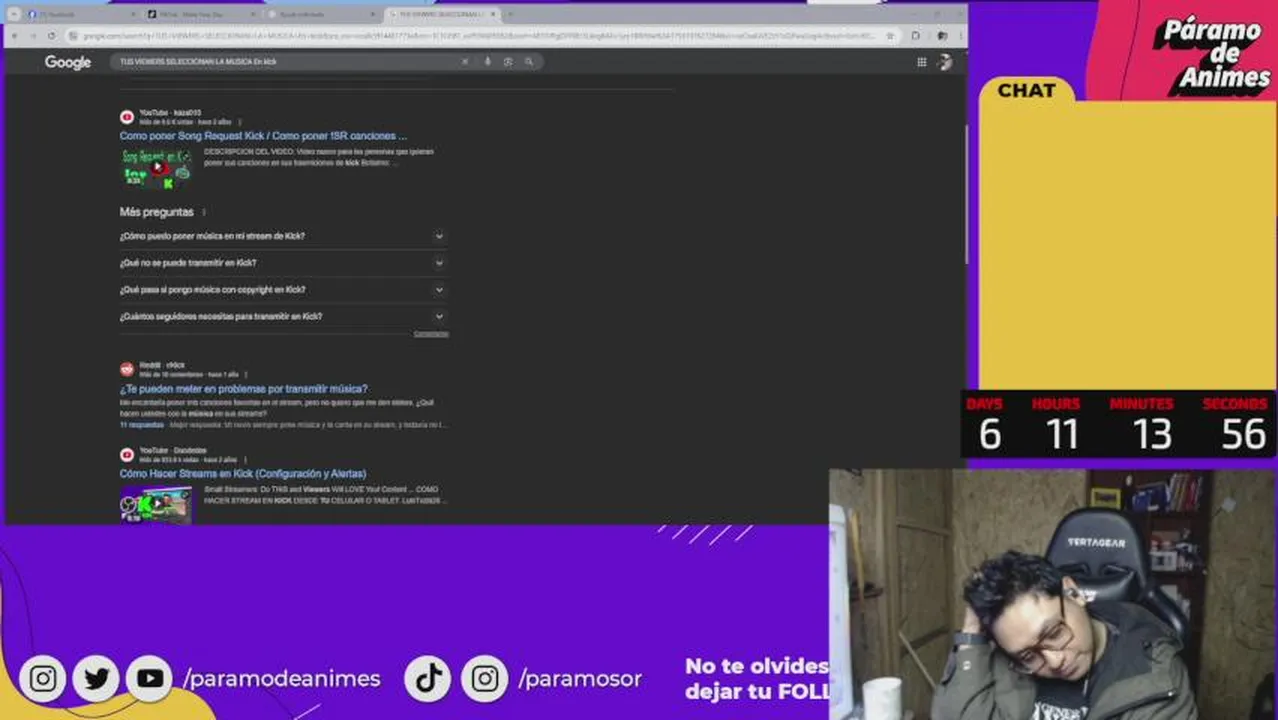
Task: Open the three-dot info beside Más preguntas
Action: (204, 212)
